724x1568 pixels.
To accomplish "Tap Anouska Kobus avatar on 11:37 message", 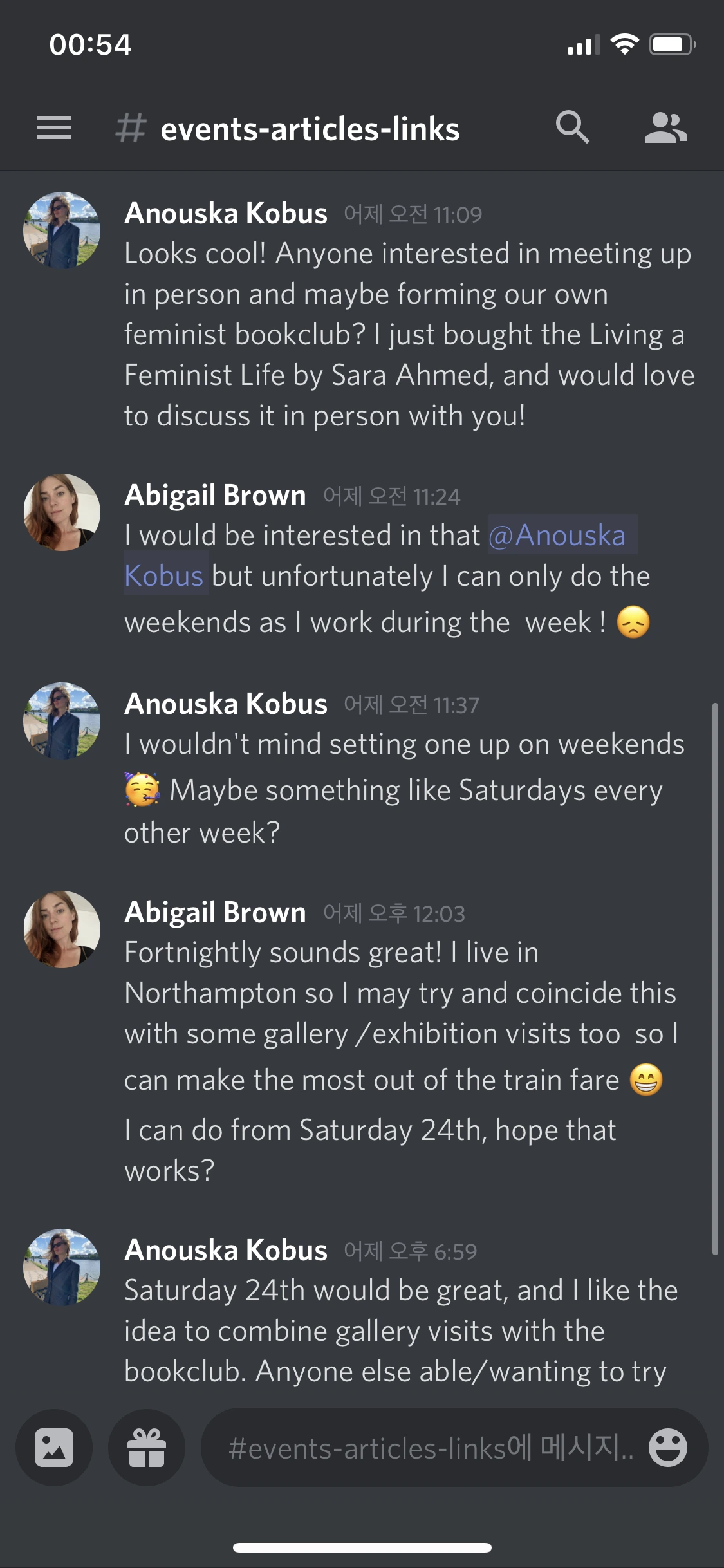I will pos(62,721).
